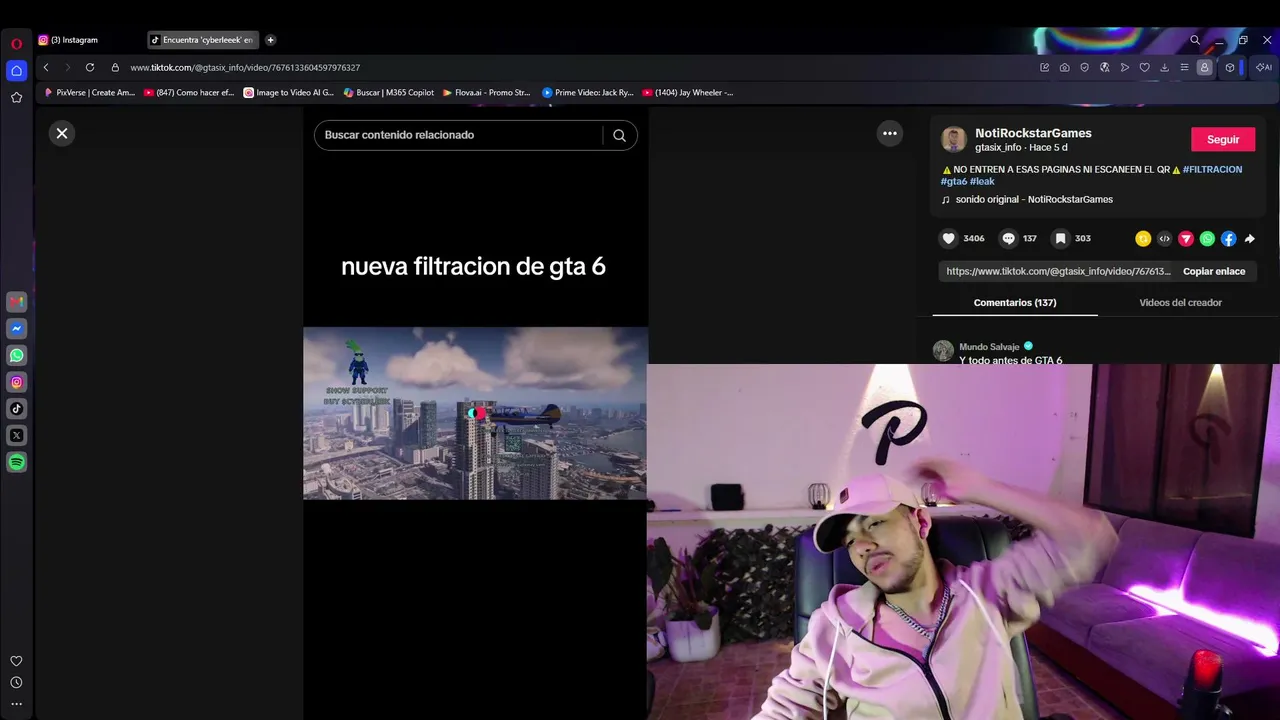The width and height of the screenshot is (1280, 720).
Task: Switch to the '(3) Instagram' browser tab
Action: (x=73, y=40)
